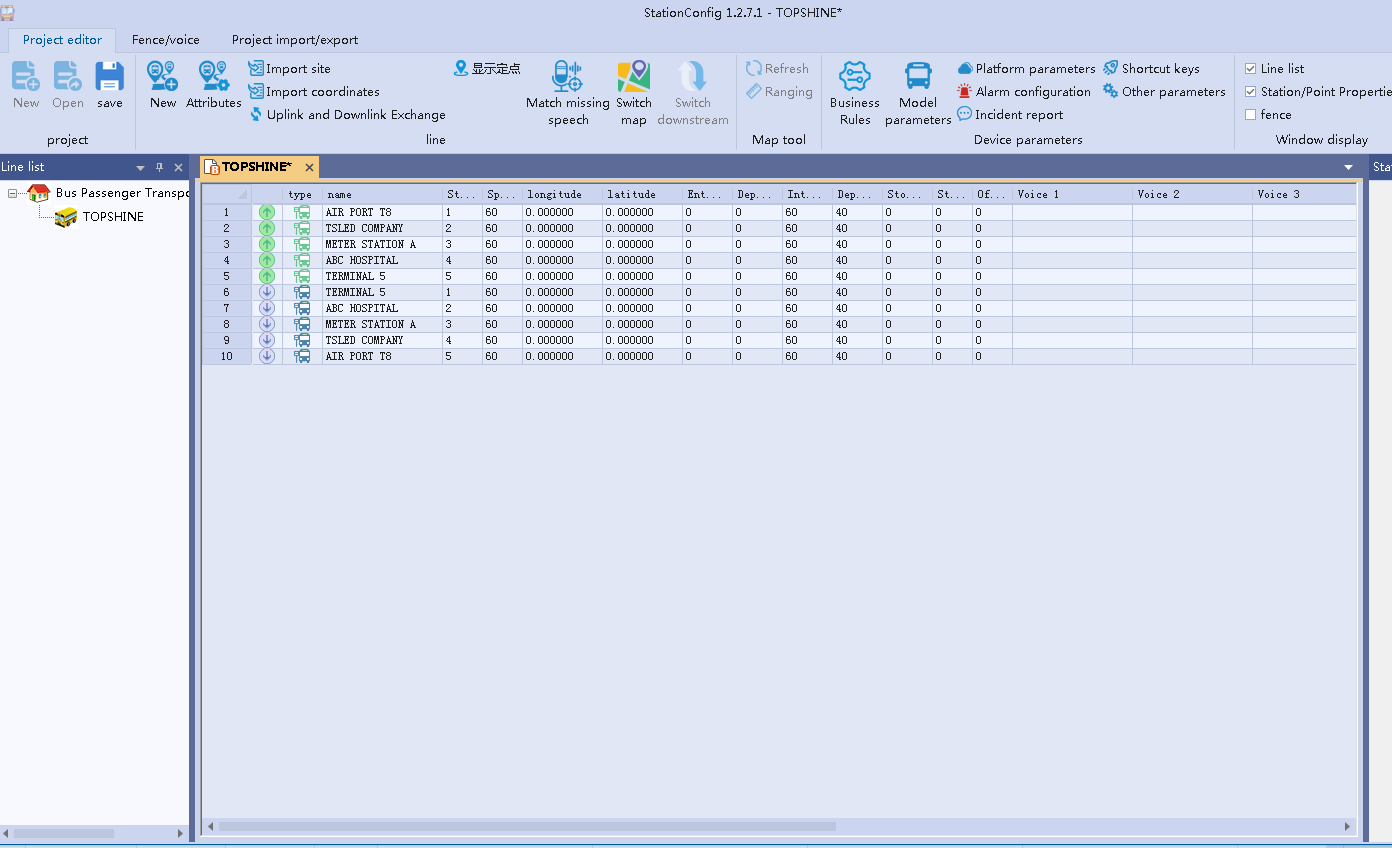This screenshot has height=848, width=1392.
Task: Open Line list panel dropdown arrow
Action: coord(140,168)
